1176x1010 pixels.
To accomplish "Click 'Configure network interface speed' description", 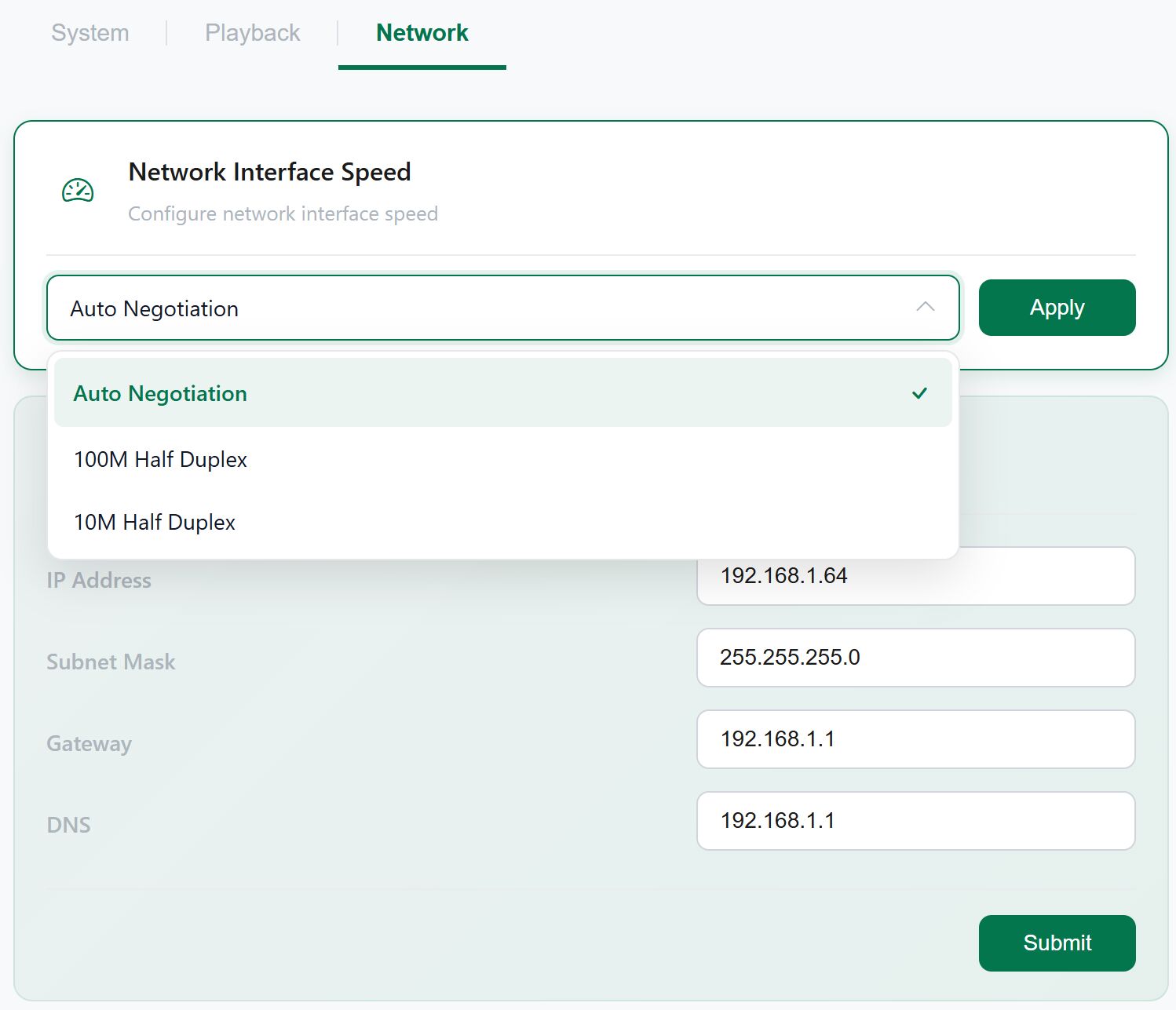I will pos(283,213).
